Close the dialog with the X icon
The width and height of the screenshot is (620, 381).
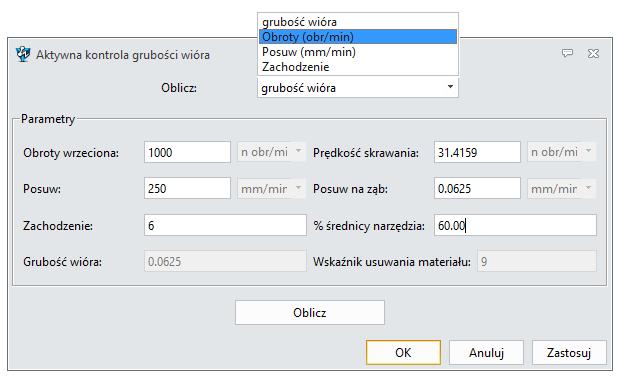click(x=593, y=53)
